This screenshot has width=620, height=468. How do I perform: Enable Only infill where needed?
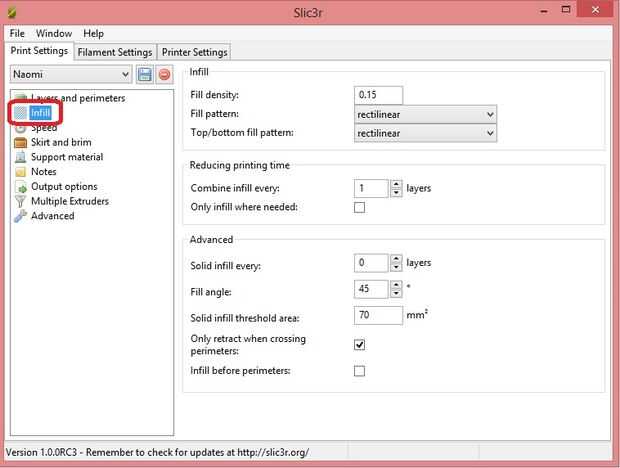pyautogui.click(x=359, y=208)
